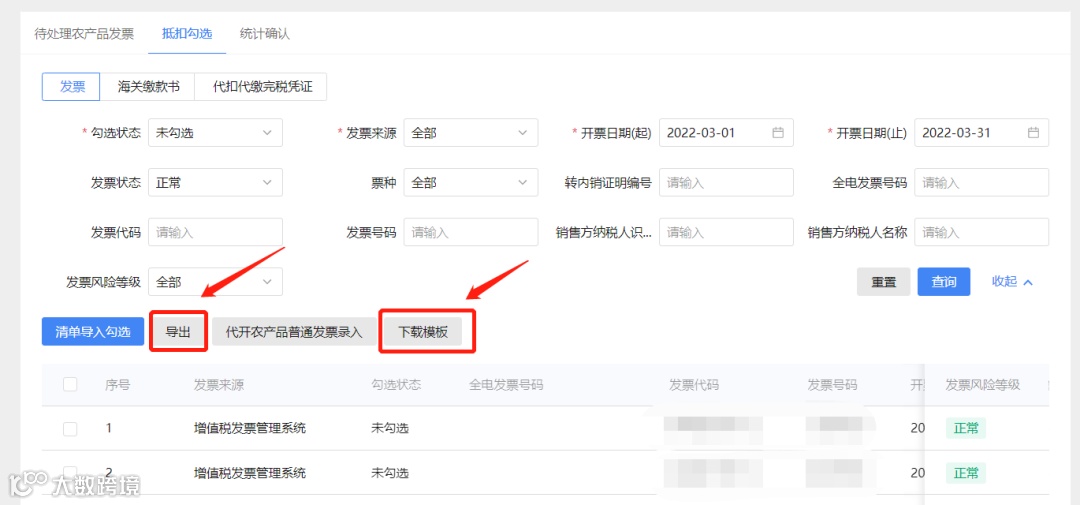Open the 票种 dropdown
This screenshot has height=505, width=1080.
[x=470, y=183]
